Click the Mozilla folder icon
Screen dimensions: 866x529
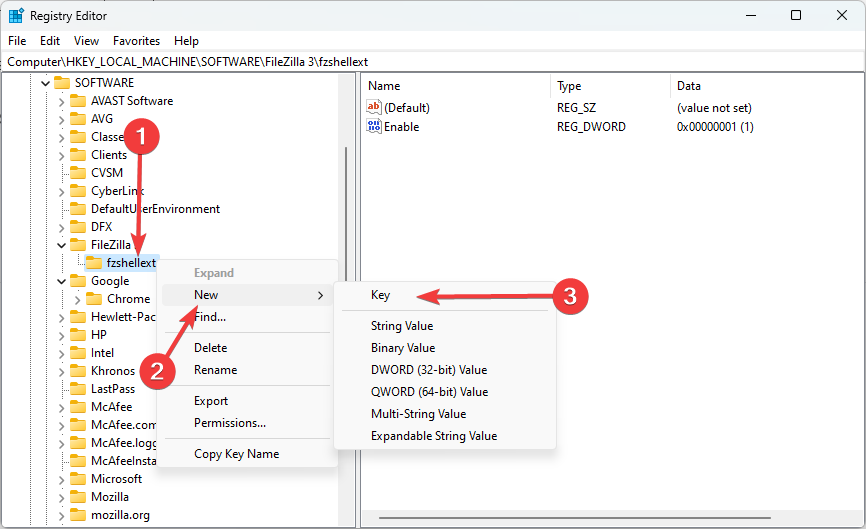click(78, 496)
